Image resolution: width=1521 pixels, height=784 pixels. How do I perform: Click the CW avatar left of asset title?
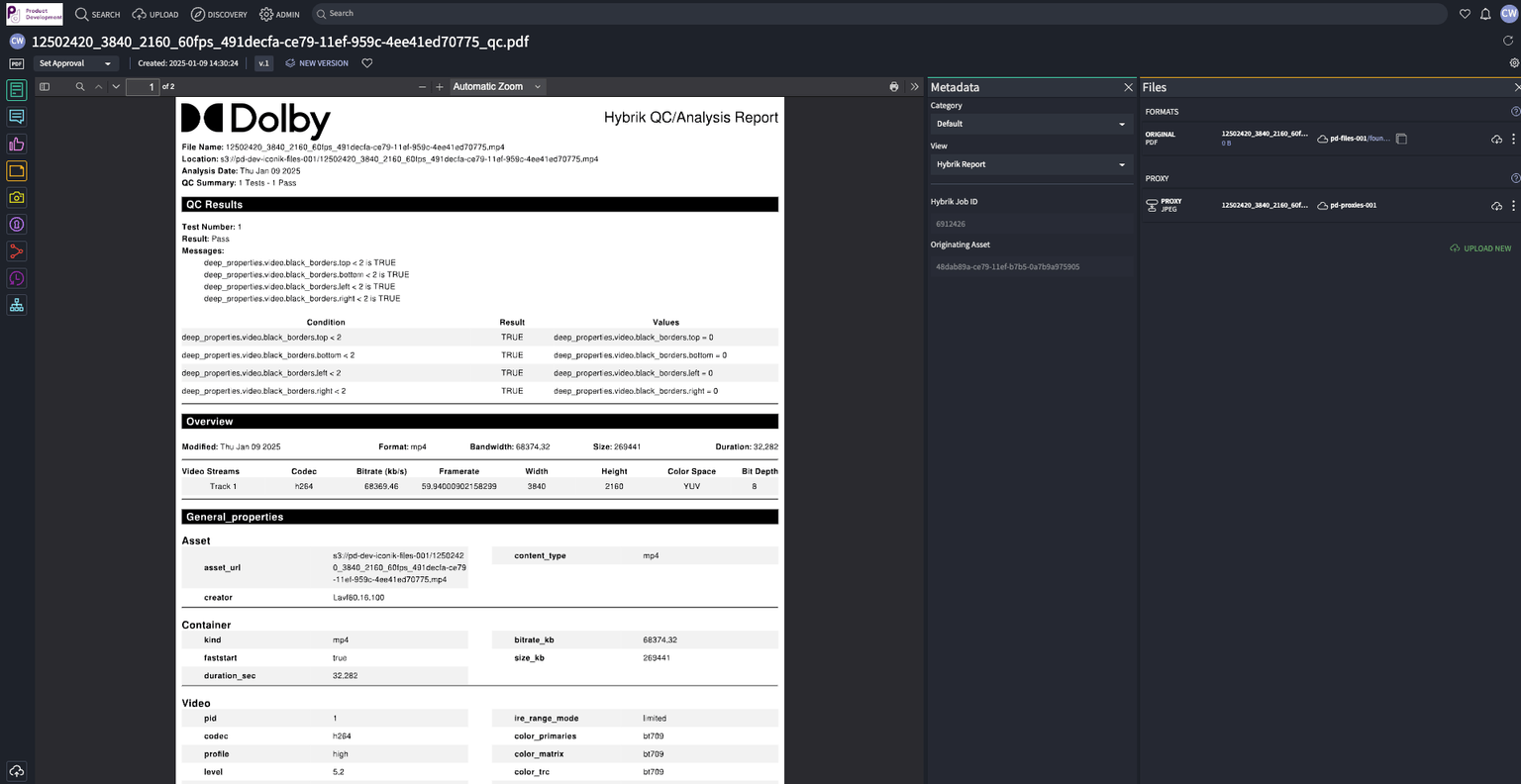17,42
